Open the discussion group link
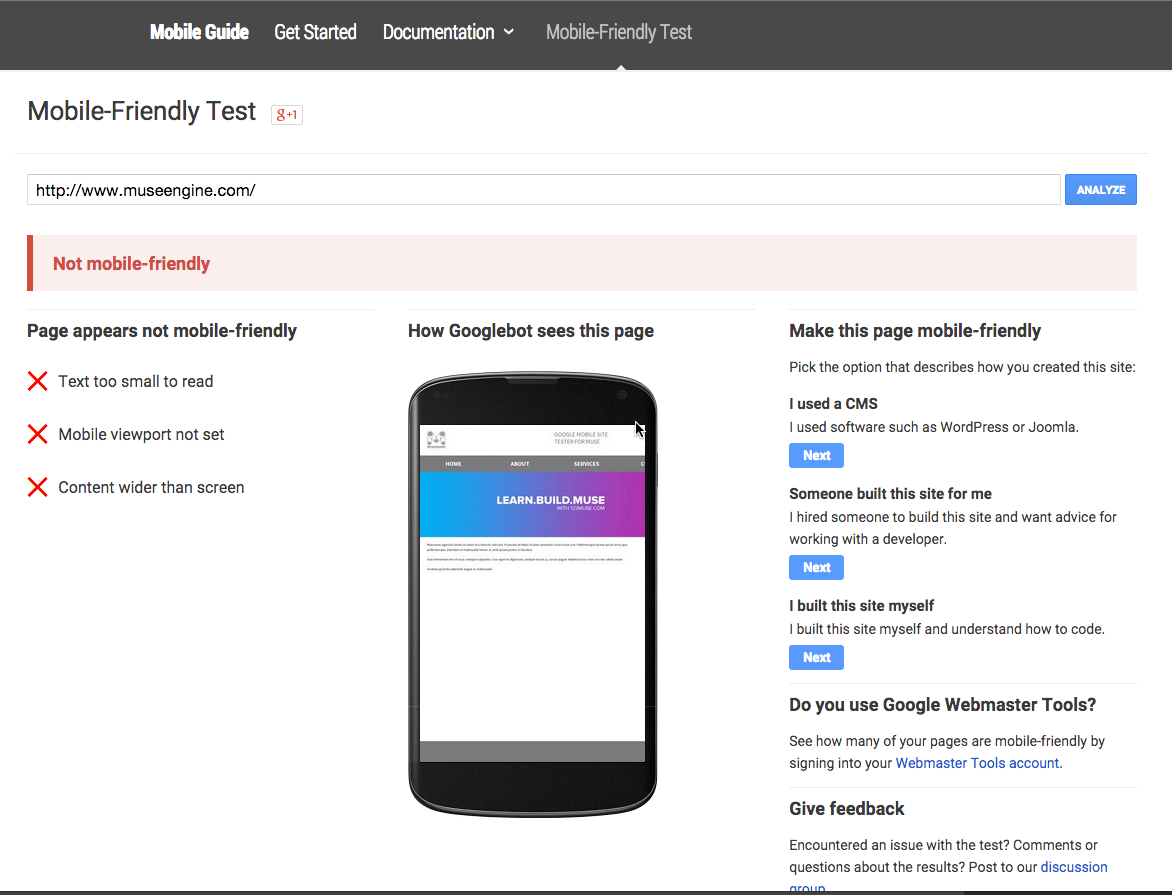The height and width of the screenshot is (895, 1172). coord(1074,867)
